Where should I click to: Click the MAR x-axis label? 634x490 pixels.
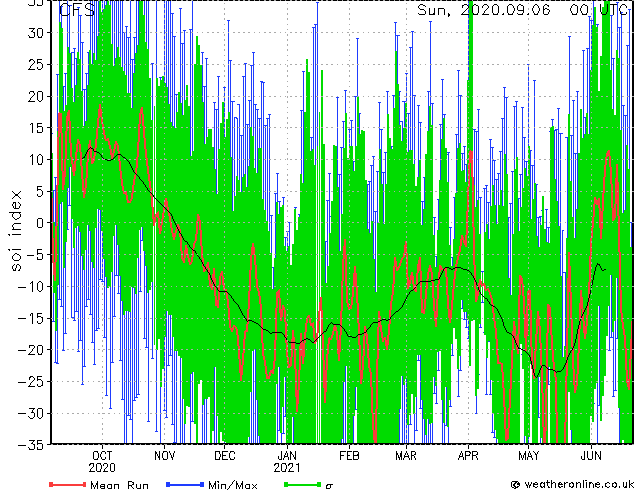[x=406, y=456]
